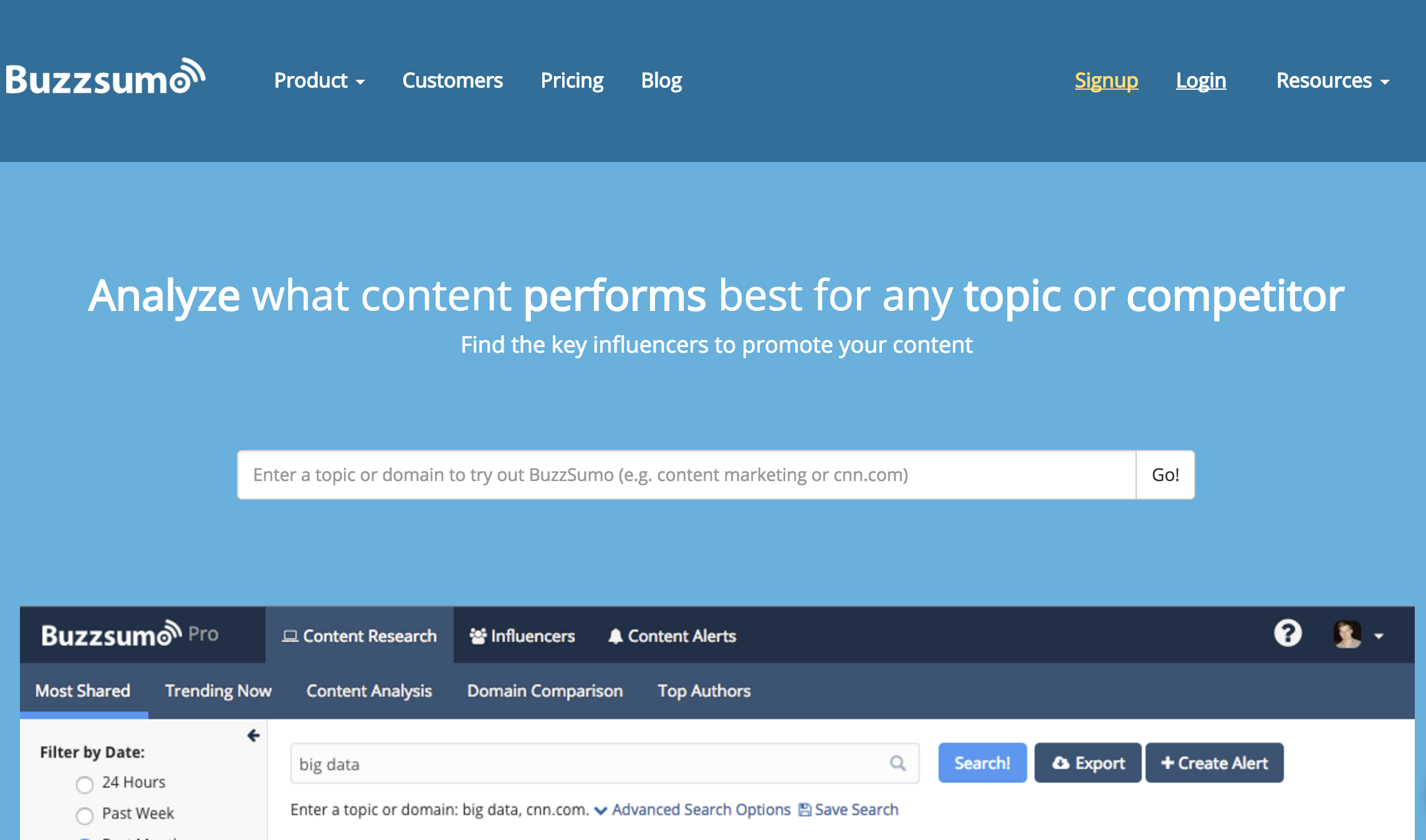
Task: Click the Login link
Action: point(1201,80)
